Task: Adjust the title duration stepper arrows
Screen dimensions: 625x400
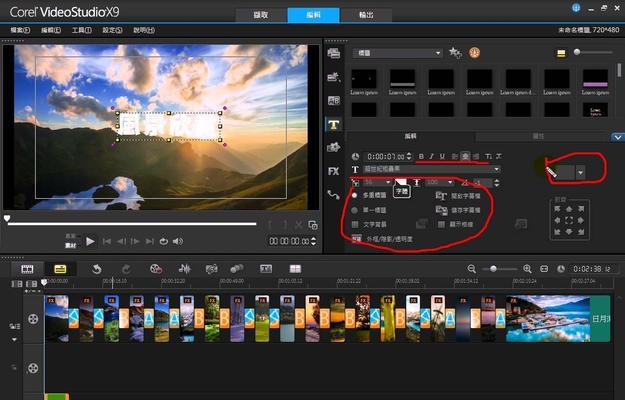Action: pos(409,157)
